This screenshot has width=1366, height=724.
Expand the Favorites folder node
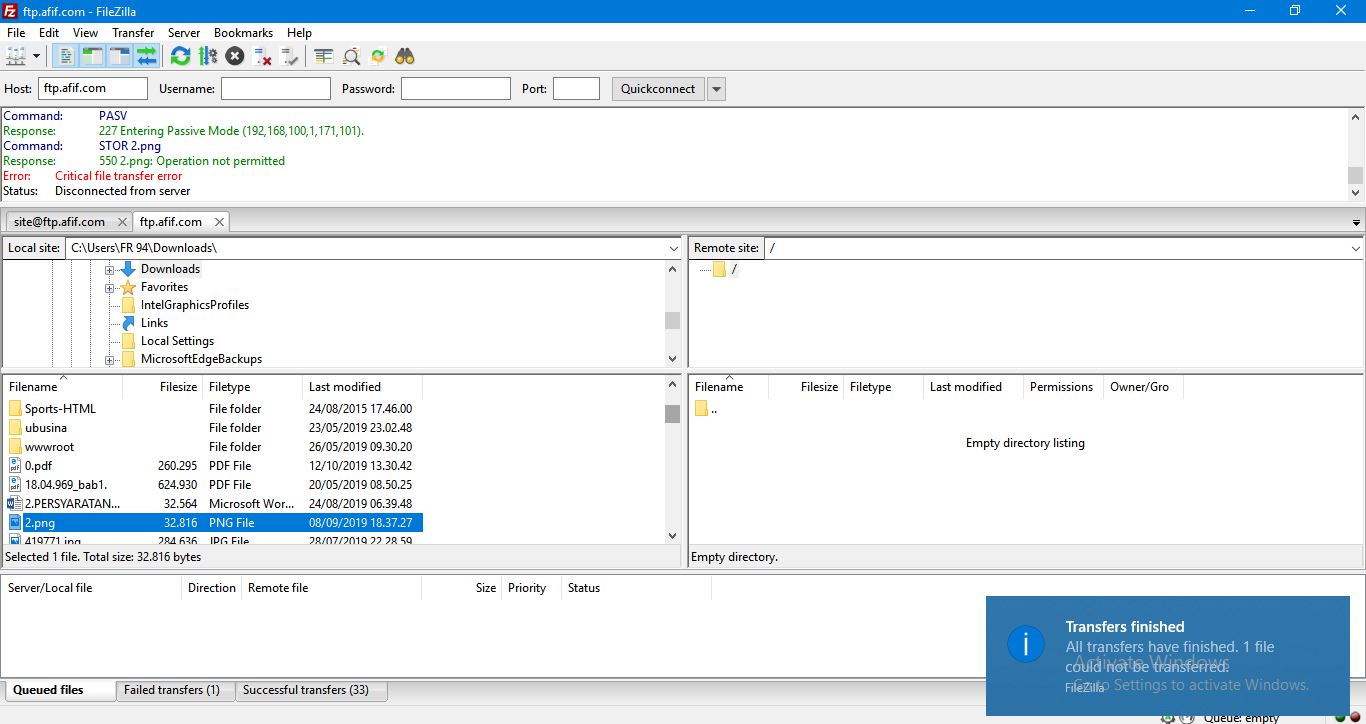(110, 288)
